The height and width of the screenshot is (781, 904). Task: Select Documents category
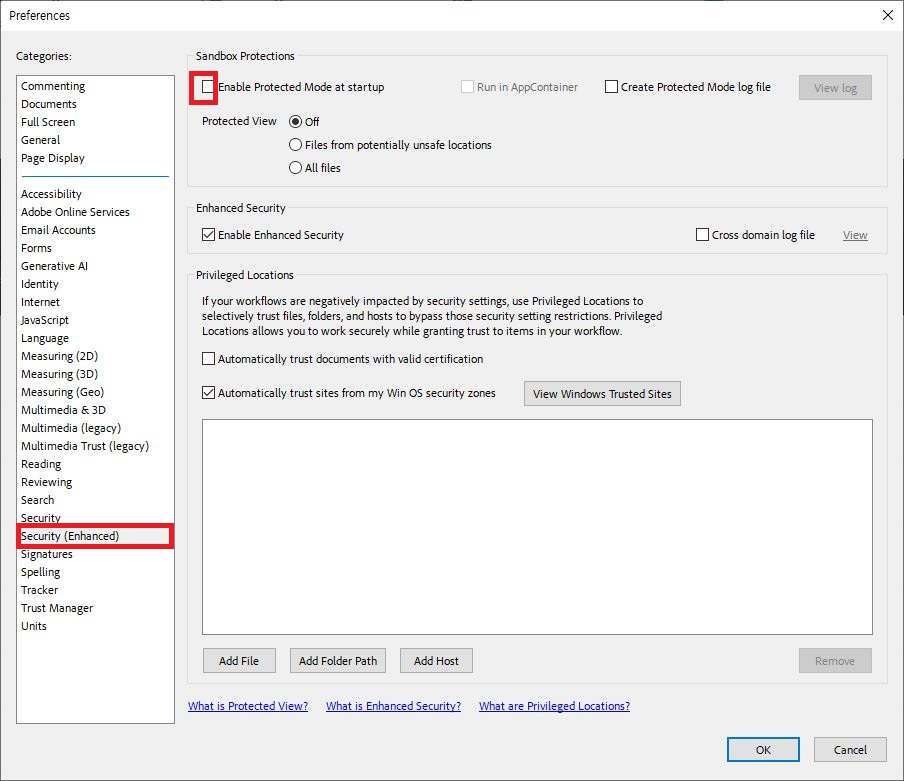(x=49, y=104)
